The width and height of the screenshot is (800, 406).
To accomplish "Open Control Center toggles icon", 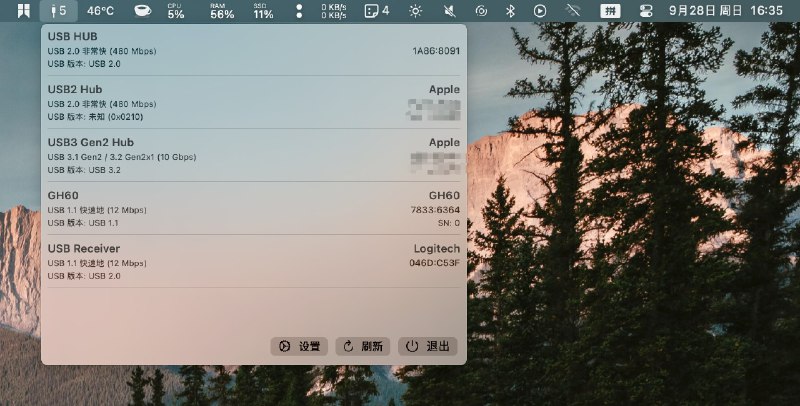I will pos(645,11).
